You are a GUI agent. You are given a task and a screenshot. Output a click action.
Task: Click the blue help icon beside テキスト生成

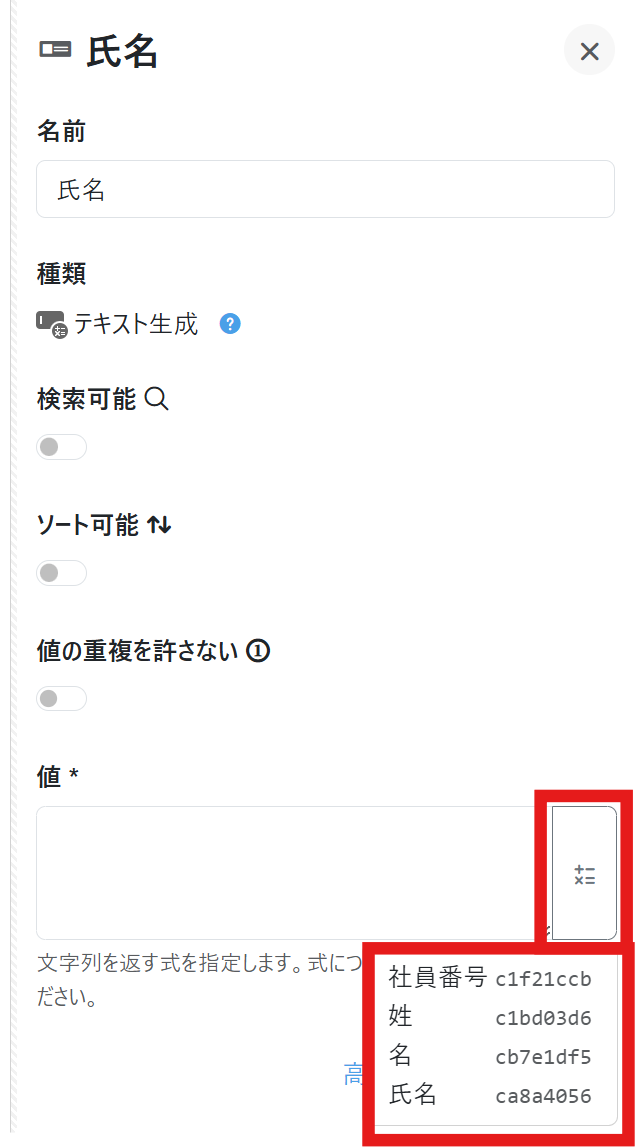(x=230, y=324)
